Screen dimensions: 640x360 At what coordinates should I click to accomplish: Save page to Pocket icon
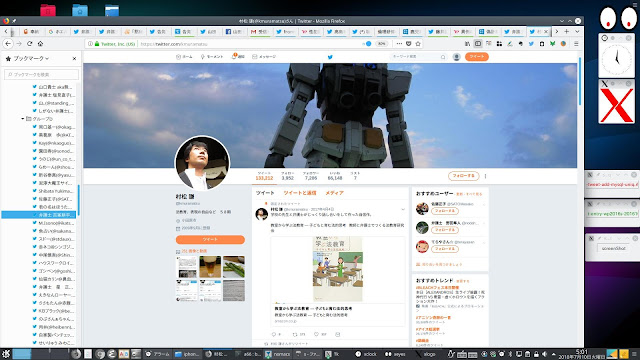pyautogui.click(x=409, y=44)
